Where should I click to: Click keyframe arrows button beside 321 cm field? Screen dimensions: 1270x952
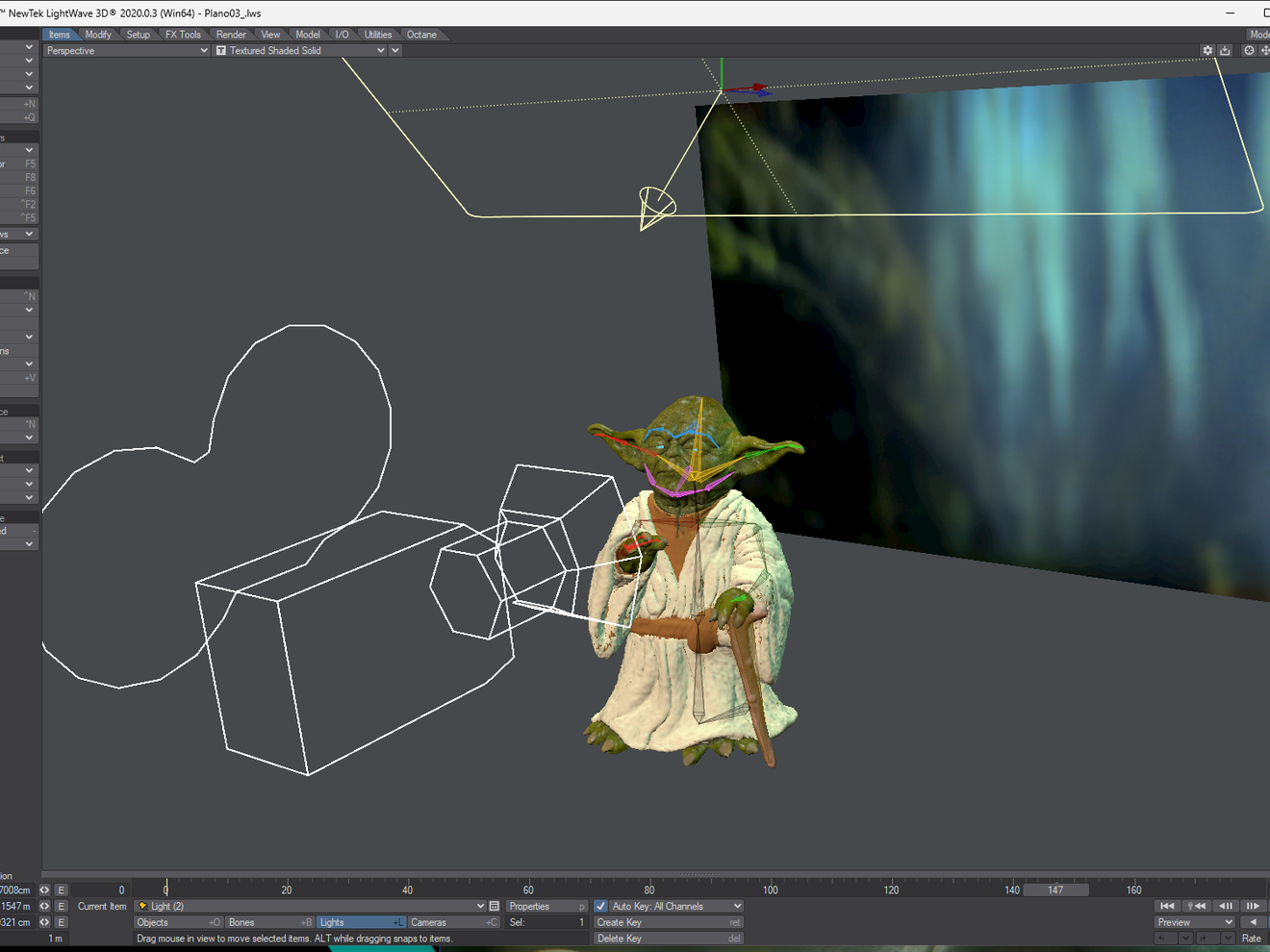pos(44,922)
